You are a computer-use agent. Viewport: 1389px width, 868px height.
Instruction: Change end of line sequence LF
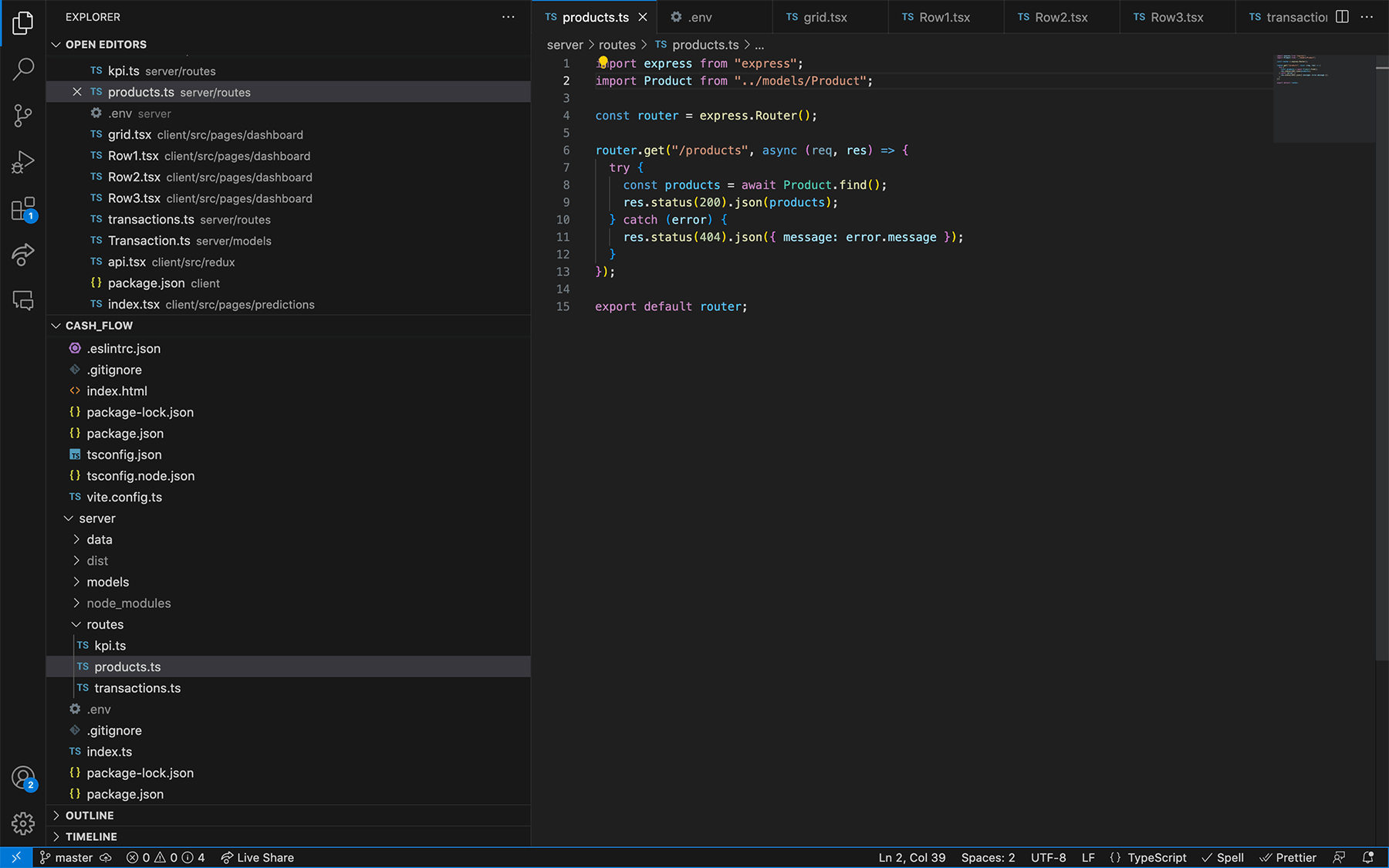coord(1088,857)
